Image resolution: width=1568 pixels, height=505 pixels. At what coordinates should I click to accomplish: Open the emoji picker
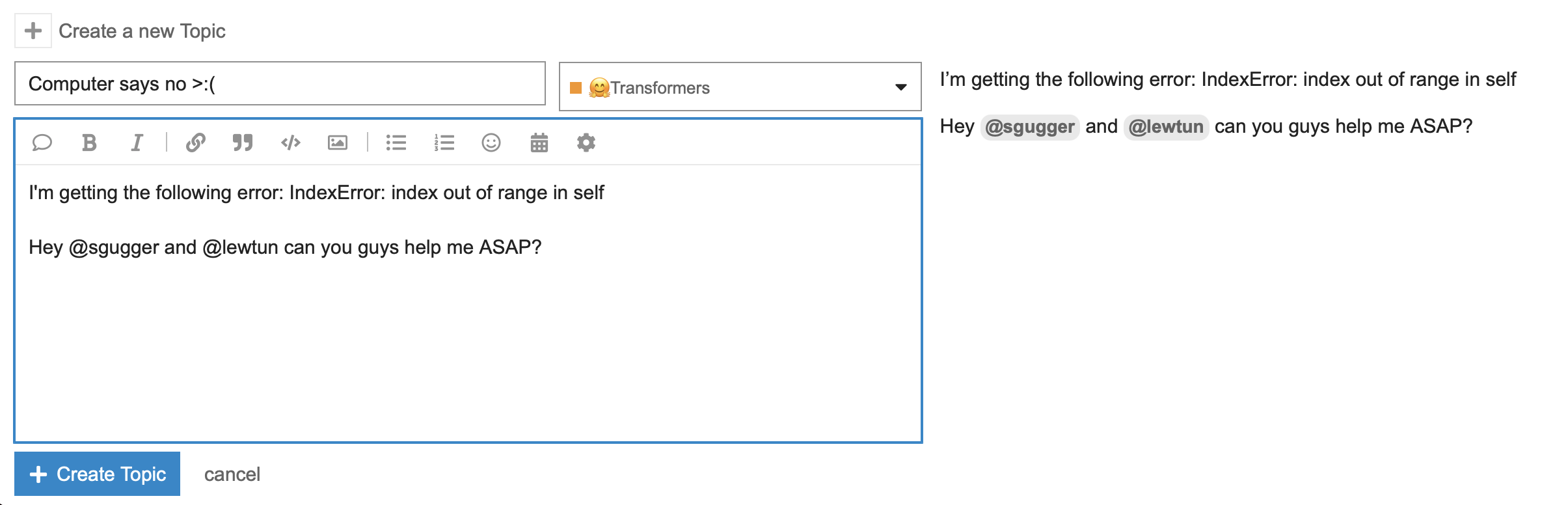pos(492,143)
